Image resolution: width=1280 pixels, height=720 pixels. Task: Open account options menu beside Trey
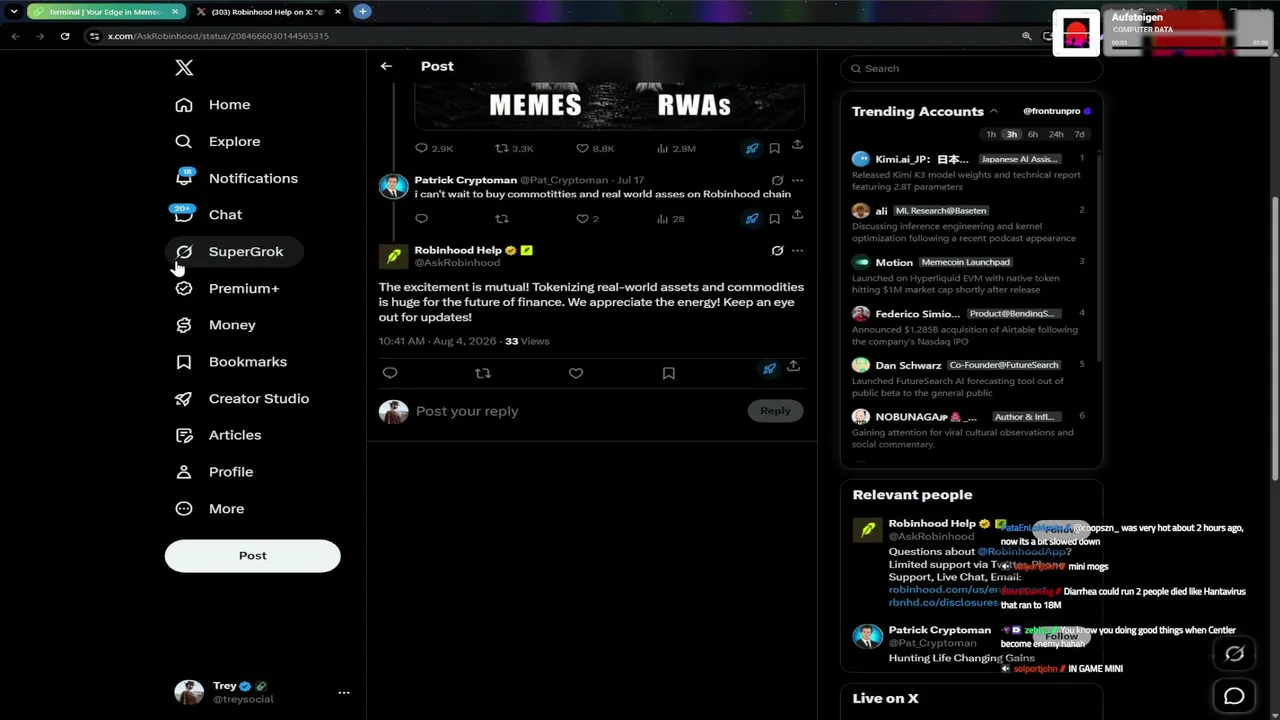[x=344, y=692]
